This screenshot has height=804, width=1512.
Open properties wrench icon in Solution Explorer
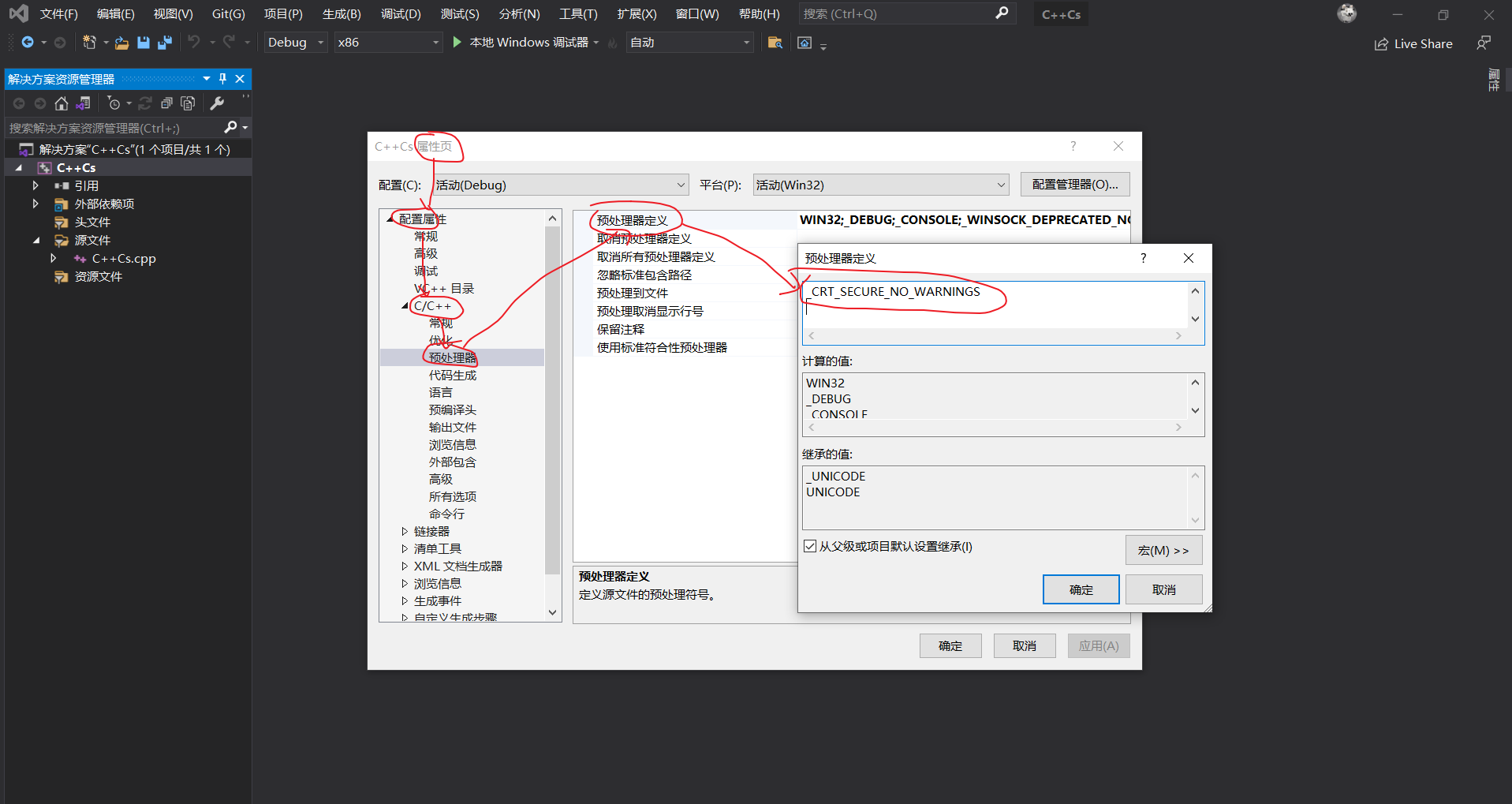[x=217, y=103]
